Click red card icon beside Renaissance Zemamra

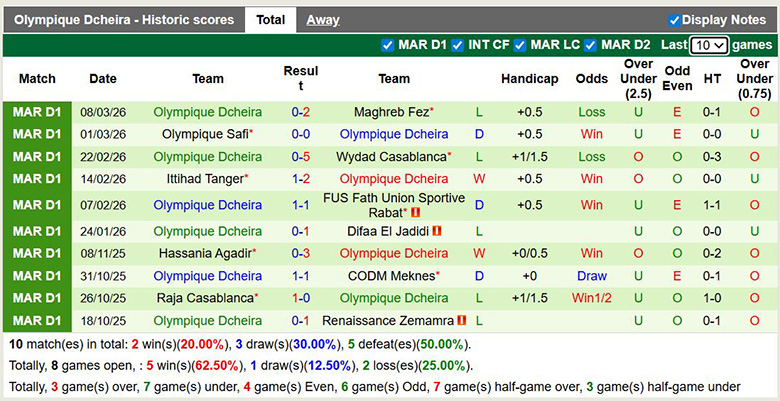click(x=462, y=321)
